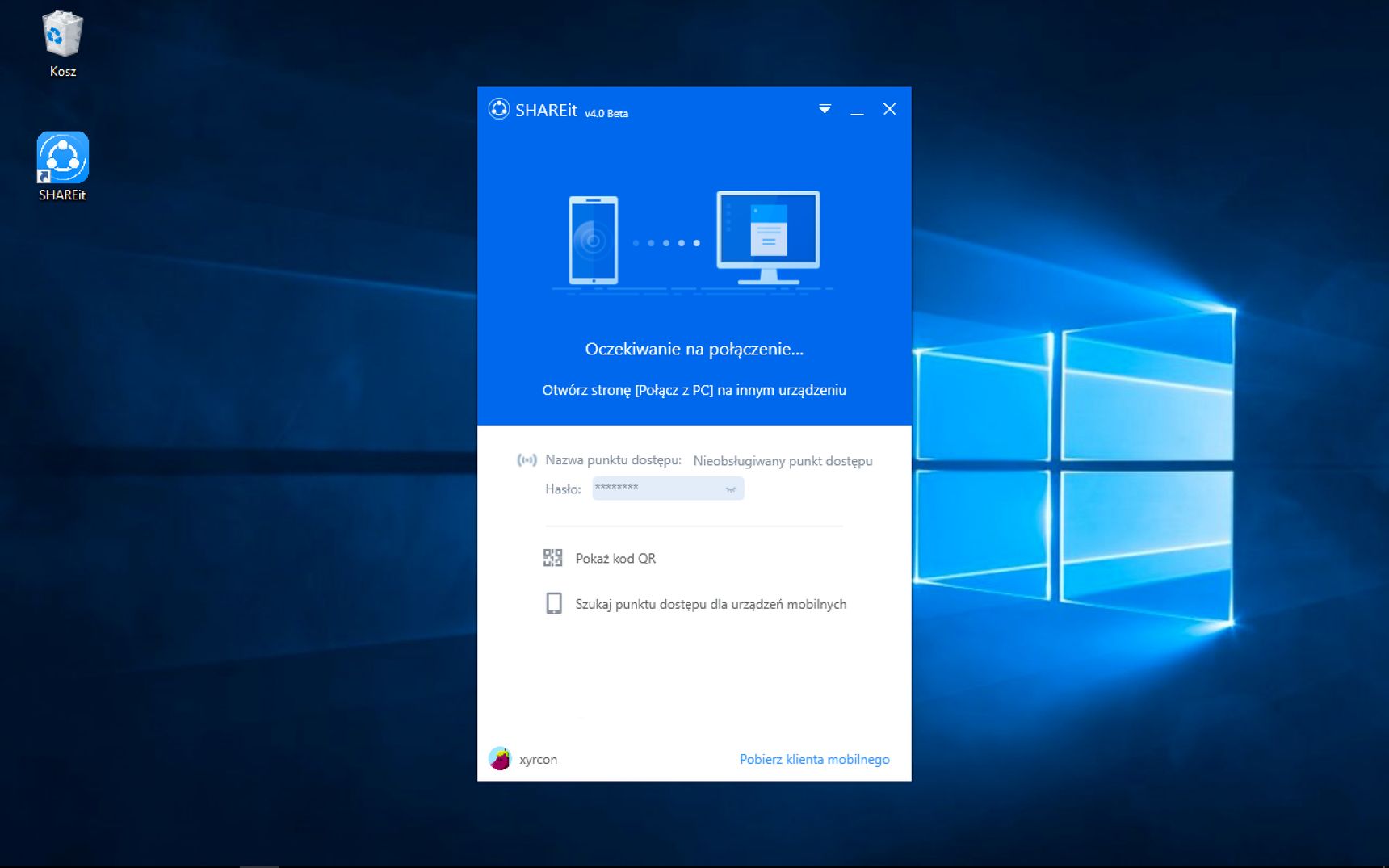Click the SHAREit logo in title bar
Image resolution: width=1389 pixels, height=868 pixels.
pos(499,109)
